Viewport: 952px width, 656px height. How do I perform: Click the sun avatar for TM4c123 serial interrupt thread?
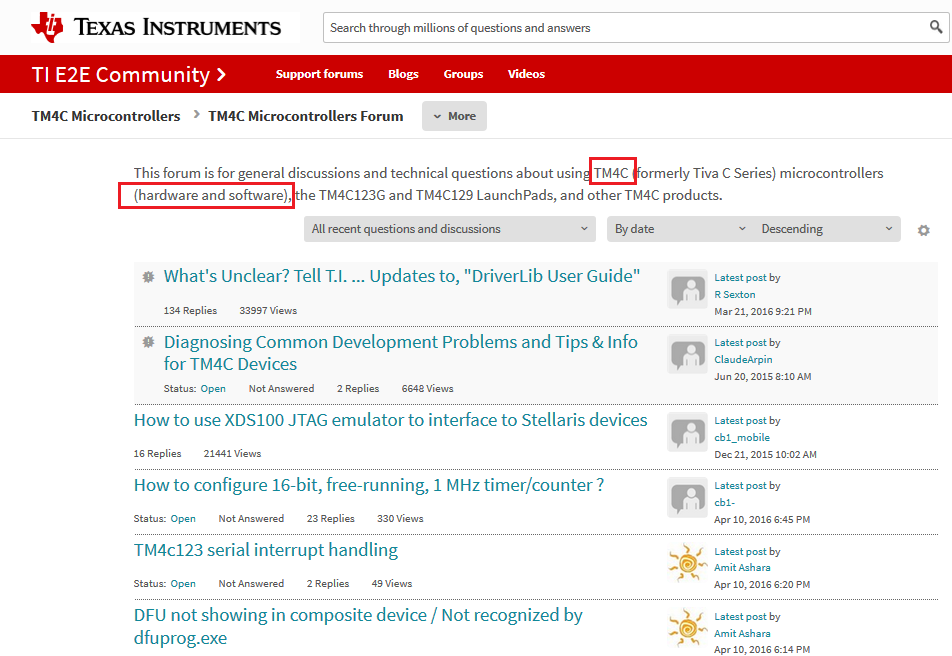tap(687, 562)
